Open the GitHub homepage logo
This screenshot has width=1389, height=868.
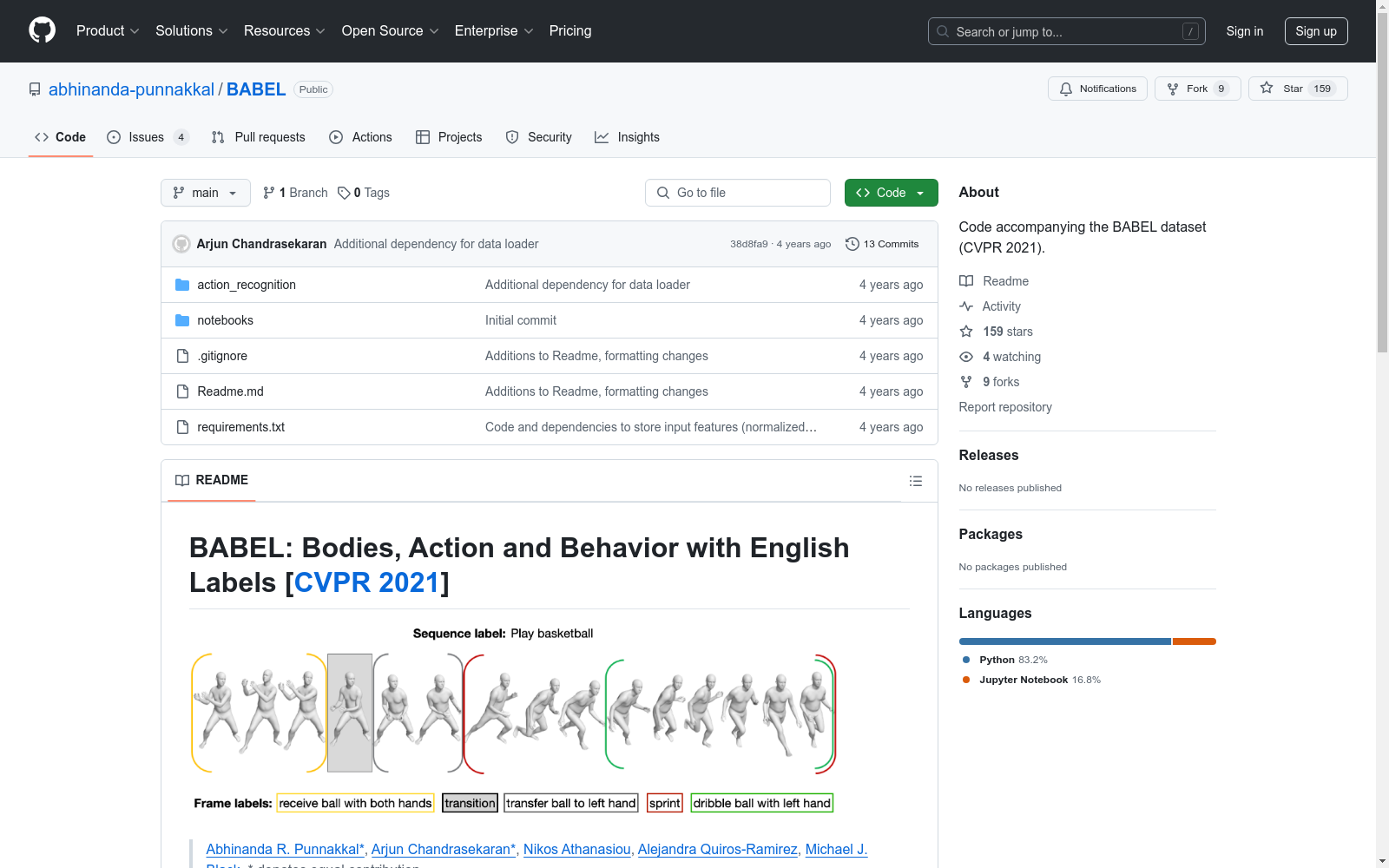[x=42, y=30]
